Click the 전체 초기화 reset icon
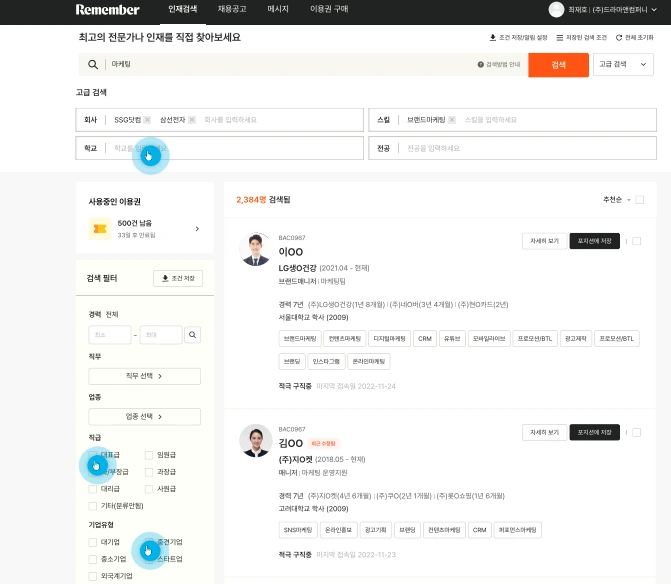Viewport: 671px width, 584px height. (x=619, y=38)
